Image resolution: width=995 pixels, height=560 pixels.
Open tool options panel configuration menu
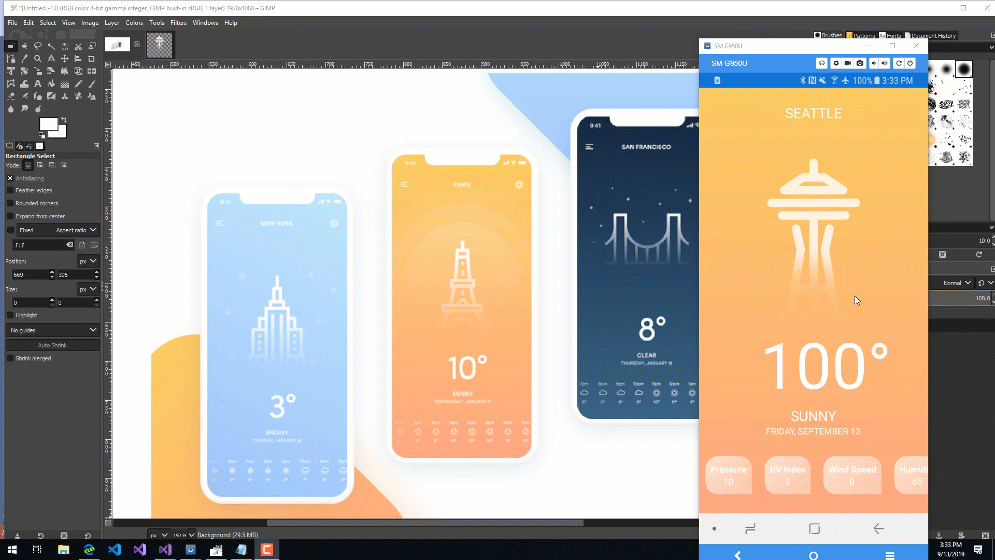click(x=96, y=145)
